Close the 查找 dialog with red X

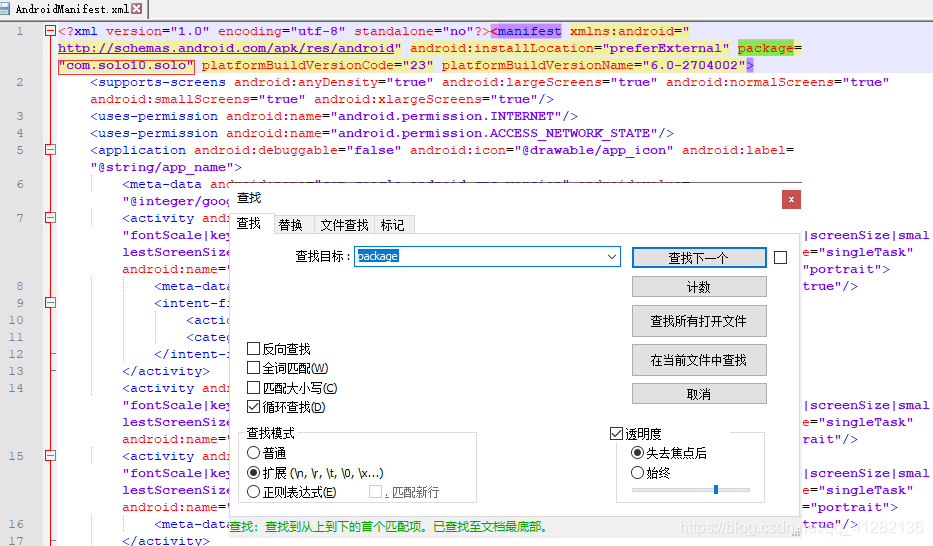[x=791, y=199]
